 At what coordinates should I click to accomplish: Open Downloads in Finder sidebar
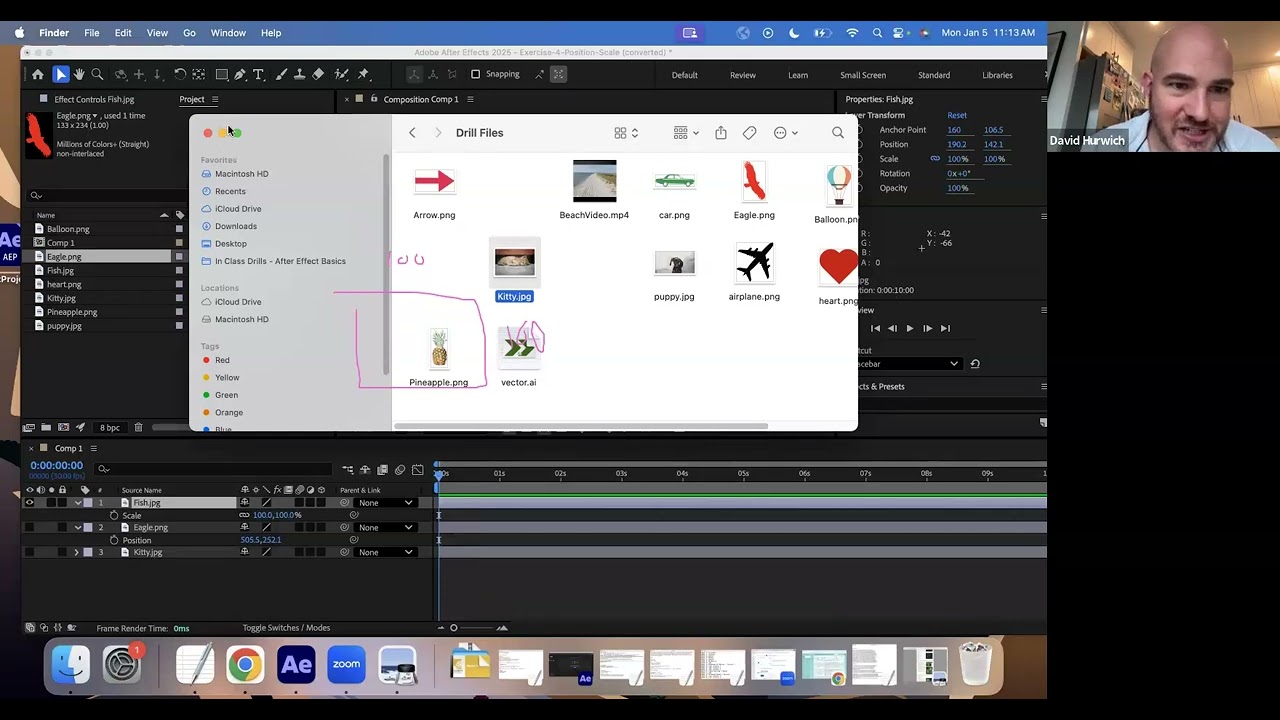click(236, 226)
